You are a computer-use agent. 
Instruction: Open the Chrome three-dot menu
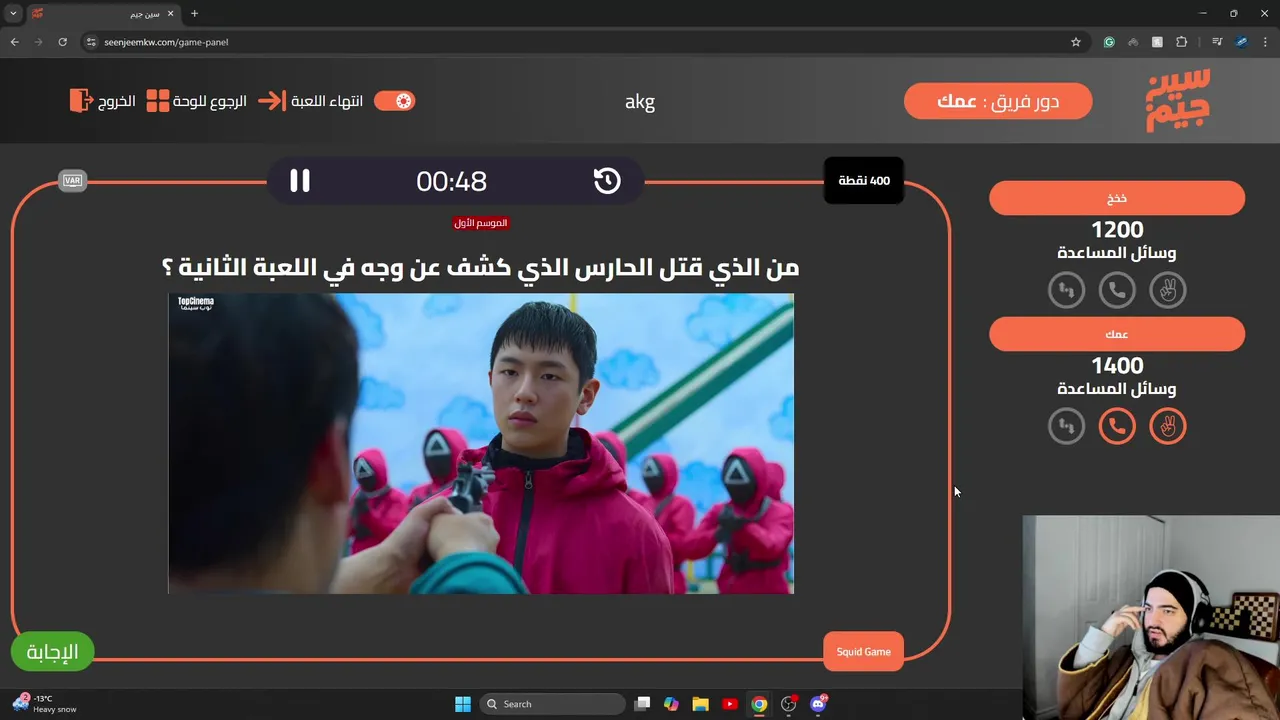1264,42
